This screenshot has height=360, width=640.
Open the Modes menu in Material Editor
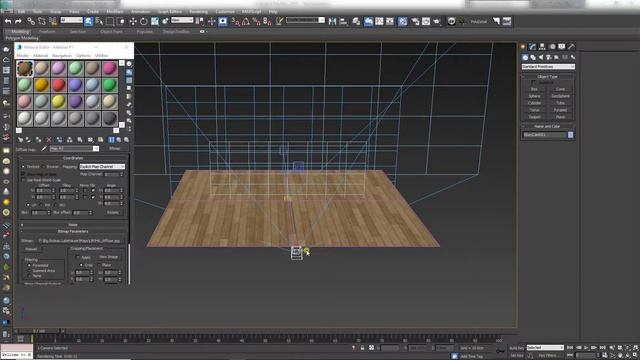pyautogui.click(x=22, y=56)
